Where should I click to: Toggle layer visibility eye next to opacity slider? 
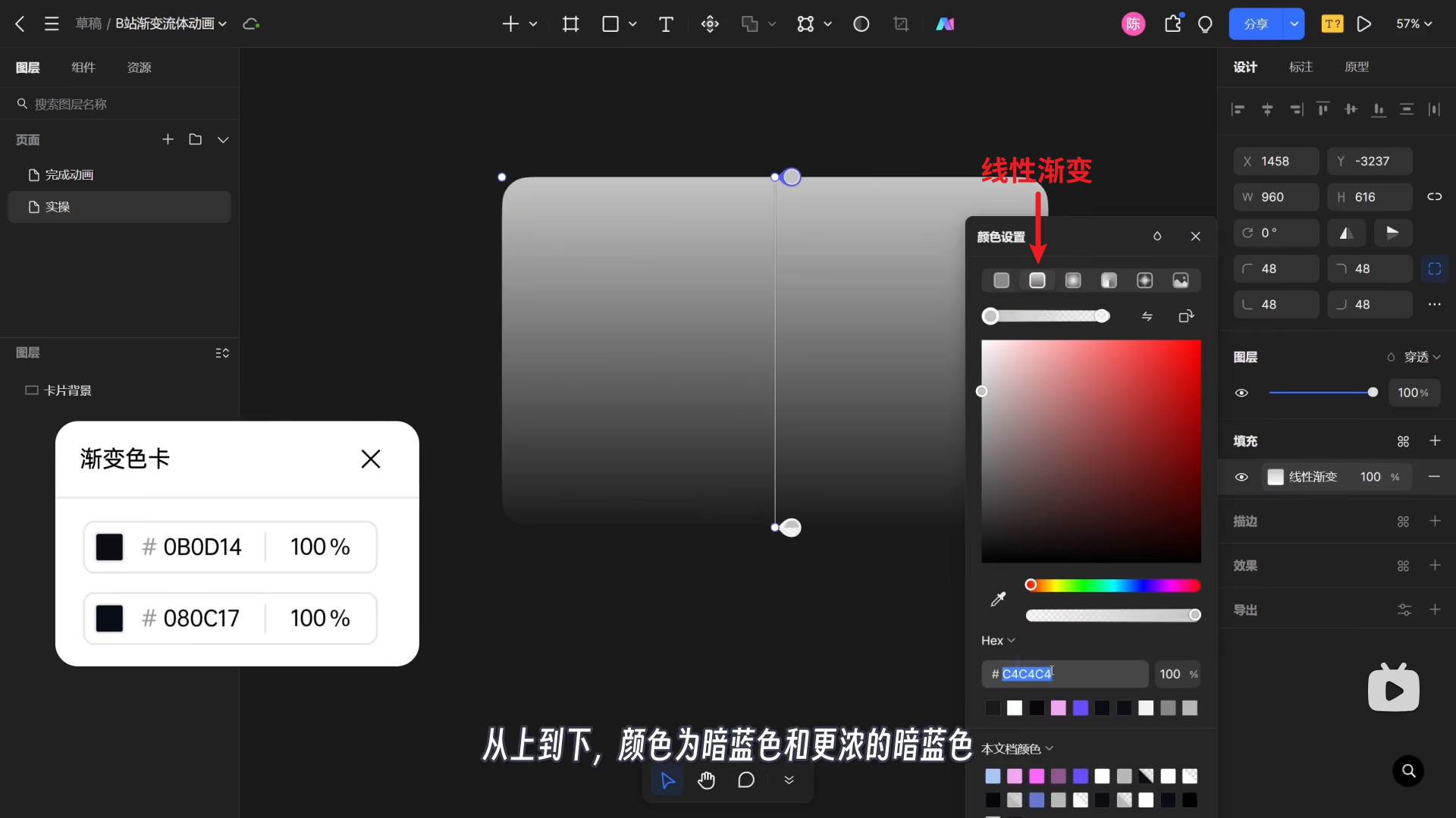tap(1241, 393)
